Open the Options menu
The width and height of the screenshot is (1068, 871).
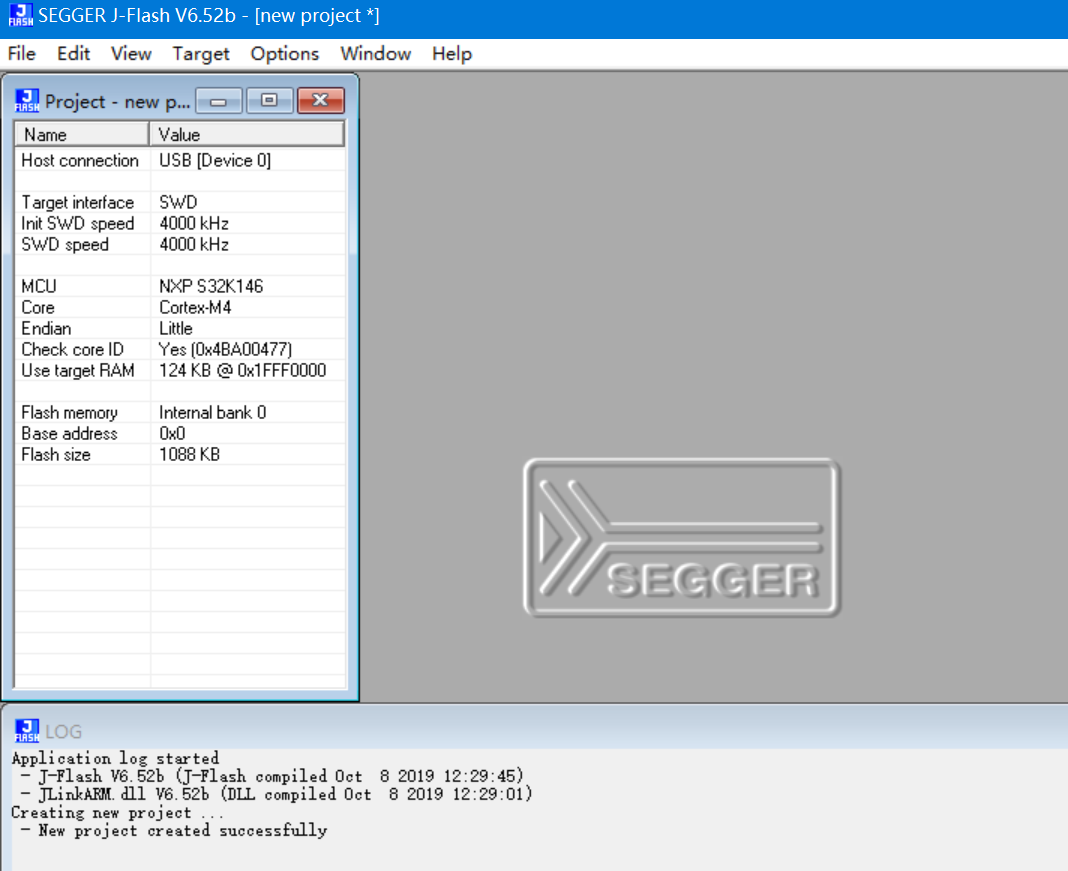click(284, 54)
